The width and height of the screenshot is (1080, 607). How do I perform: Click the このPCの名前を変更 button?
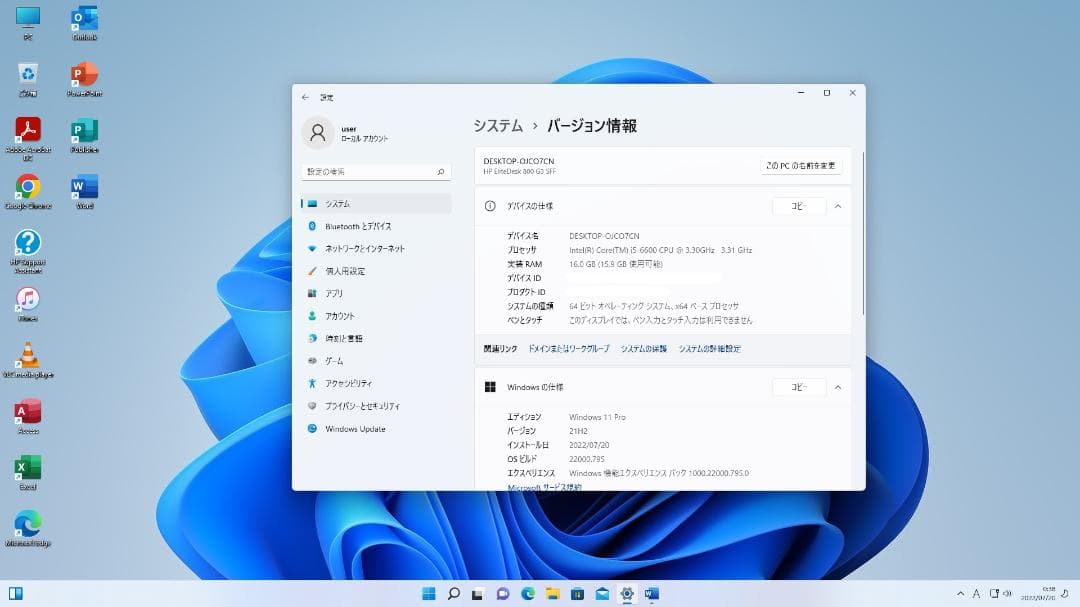[x=798, y=166]
